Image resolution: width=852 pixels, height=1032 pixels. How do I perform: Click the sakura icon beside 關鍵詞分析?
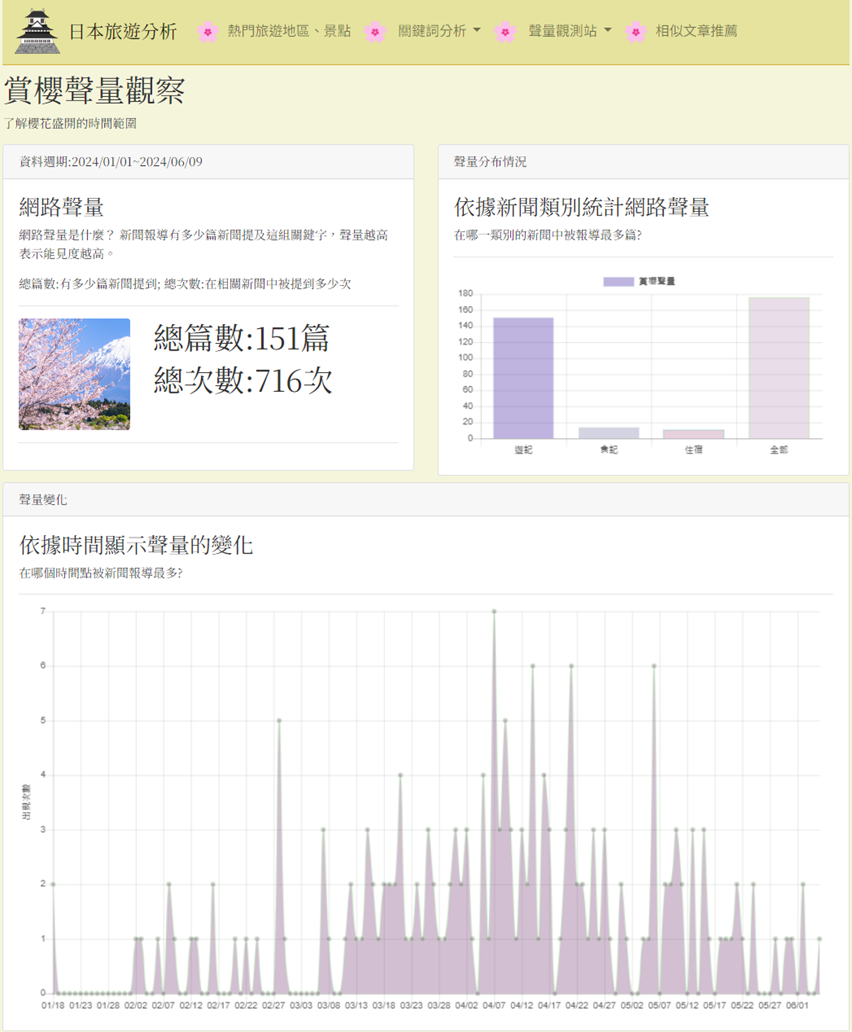375,32
